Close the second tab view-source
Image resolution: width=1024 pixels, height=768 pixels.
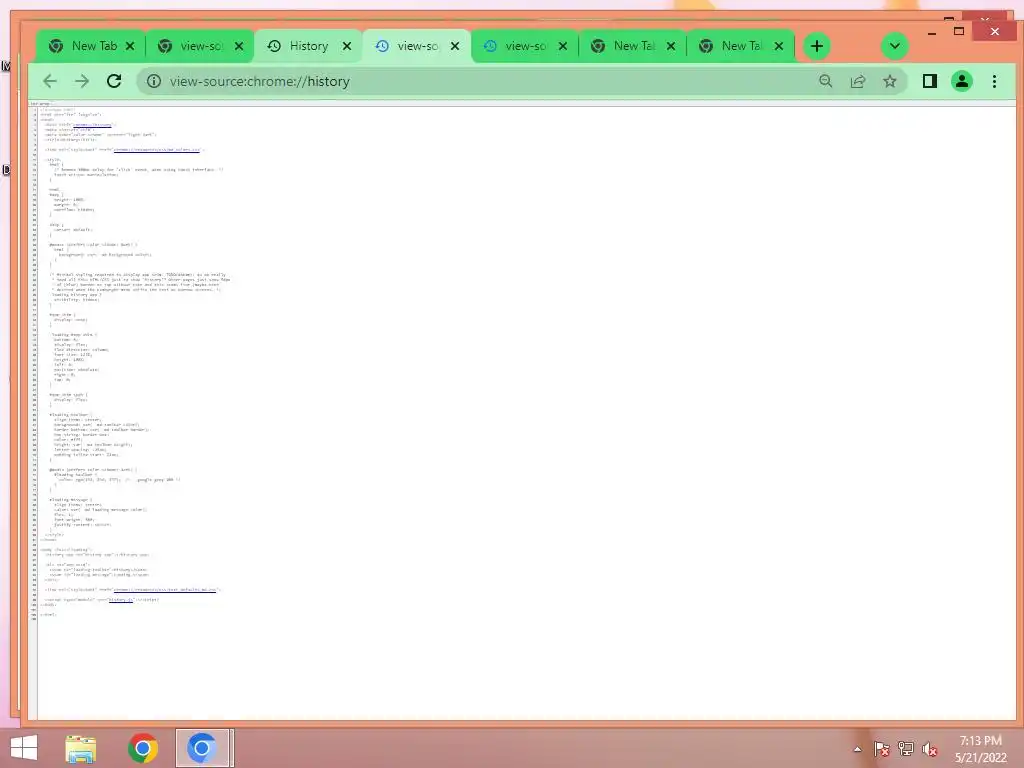(x=238, y=46)
